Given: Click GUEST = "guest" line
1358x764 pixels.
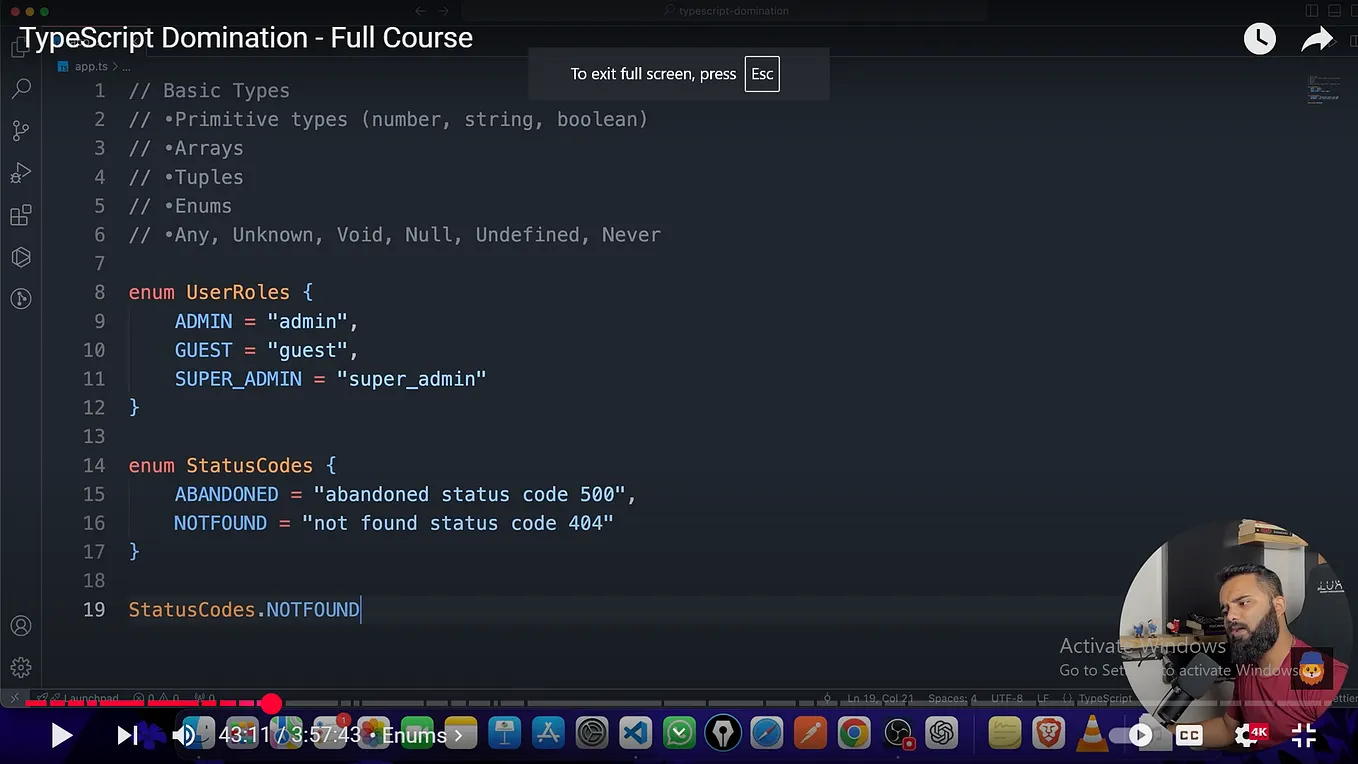Looking at the screenshot, I should (x=266, y=350).
